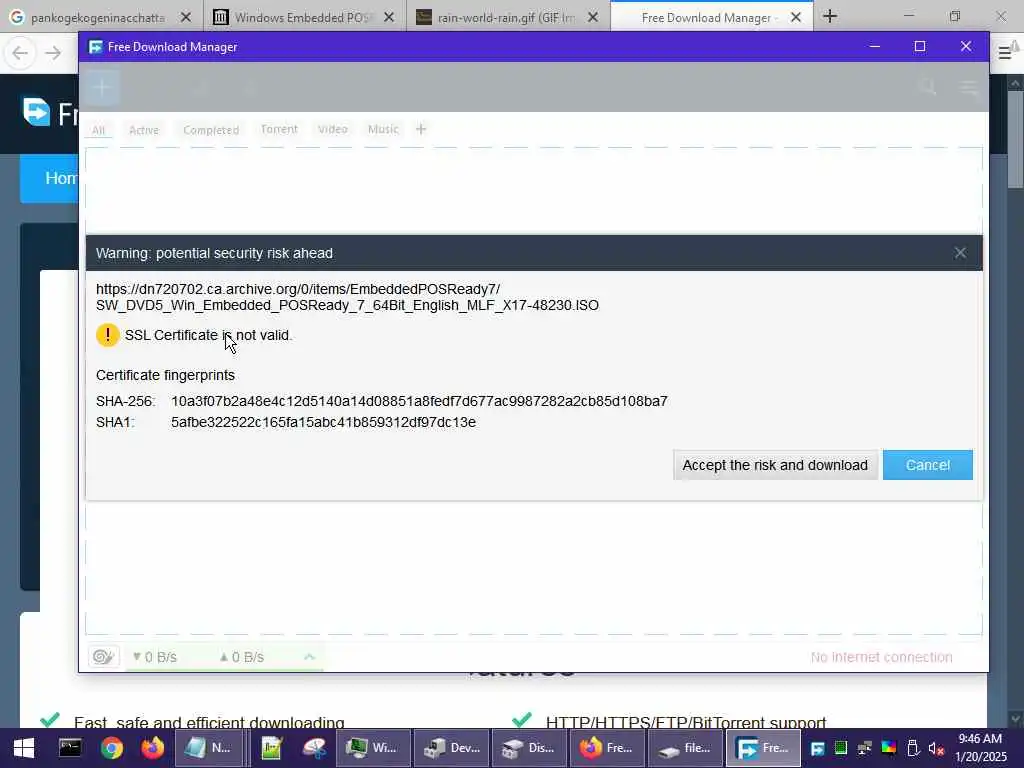Click the download speed 0 B/s indicator

pyautogui.click(x=155, y=657)
